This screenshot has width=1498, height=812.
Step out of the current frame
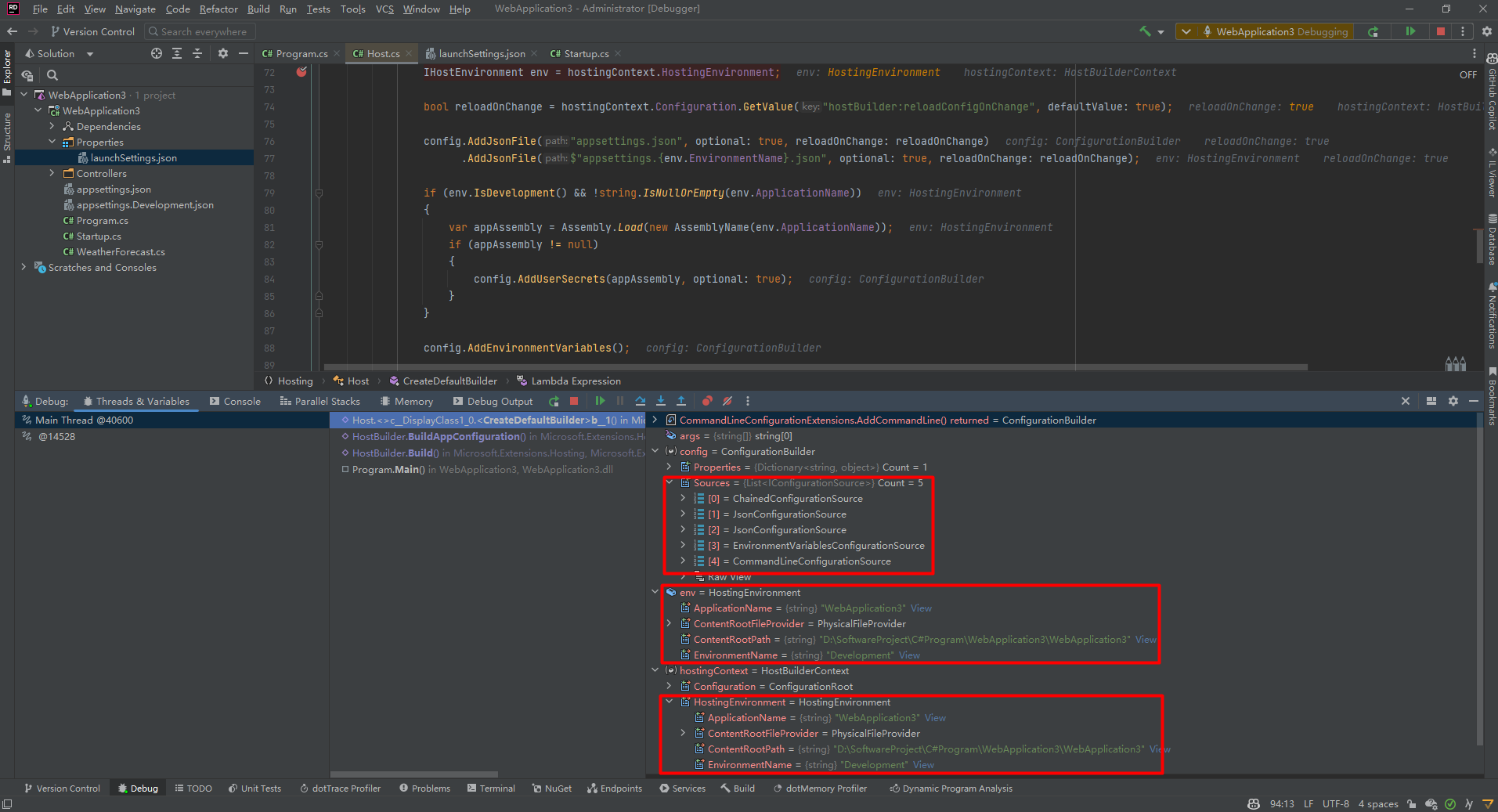[x=681, y=401]
